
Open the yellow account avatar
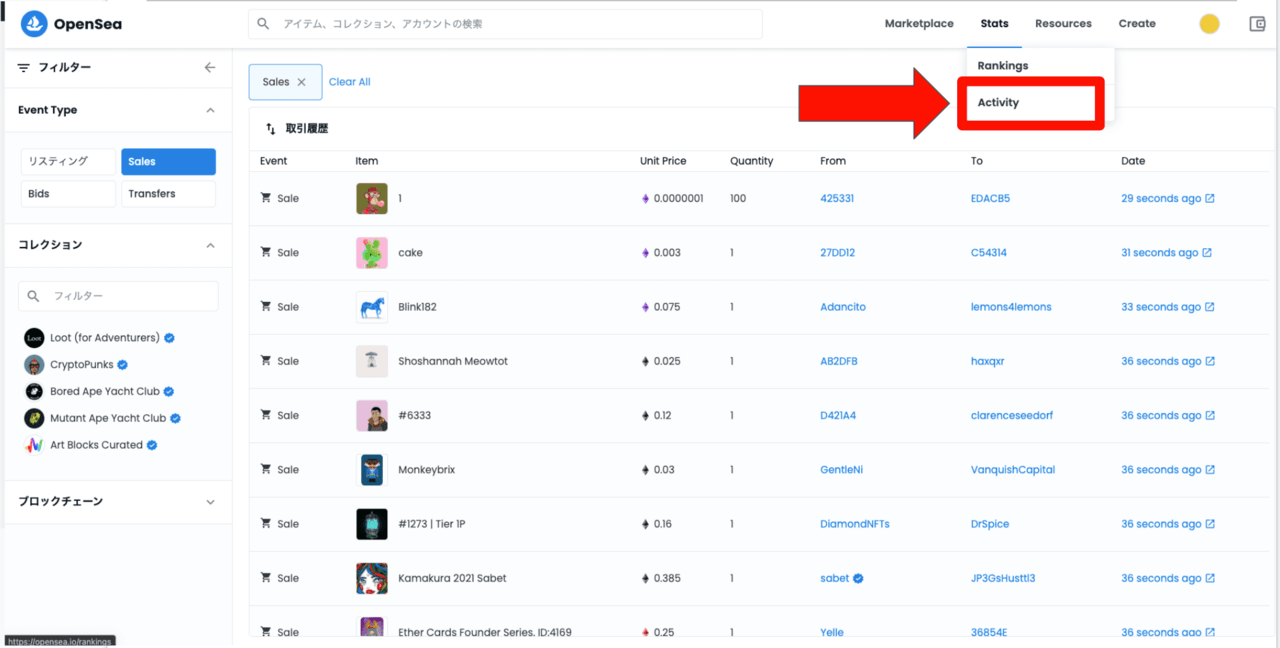1209,24
